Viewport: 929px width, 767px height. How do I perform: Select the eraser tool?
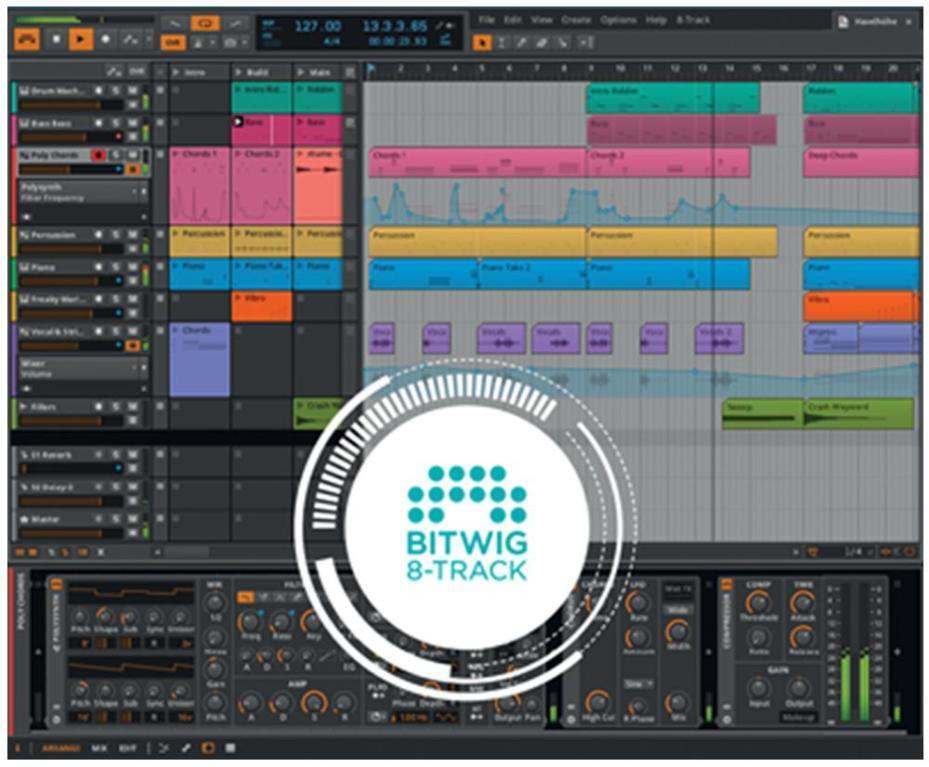(542, 43)
